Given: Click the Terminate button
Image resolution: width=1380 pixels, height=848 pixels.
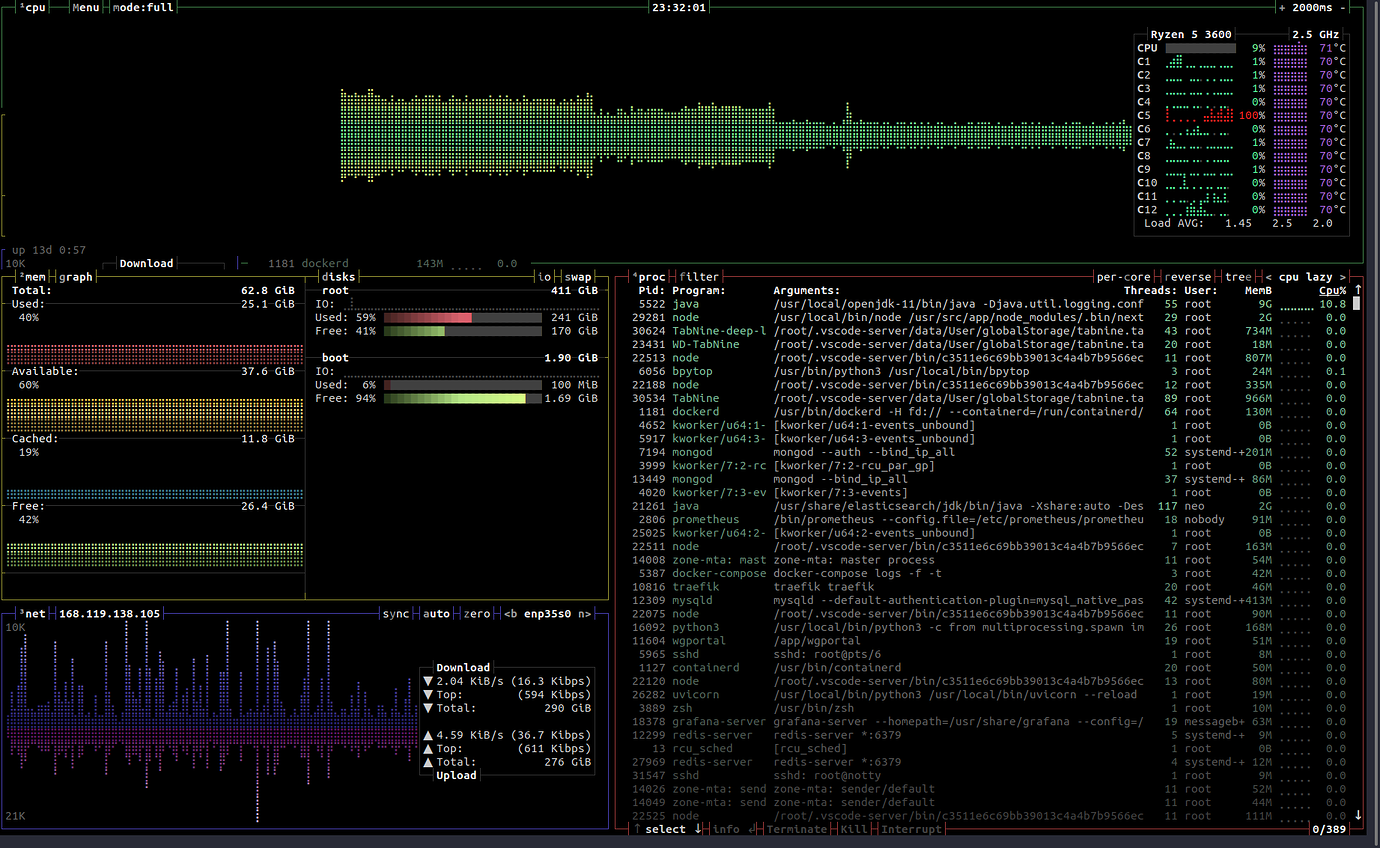Looking at the screenshot, I should click(x=797, y=829).
